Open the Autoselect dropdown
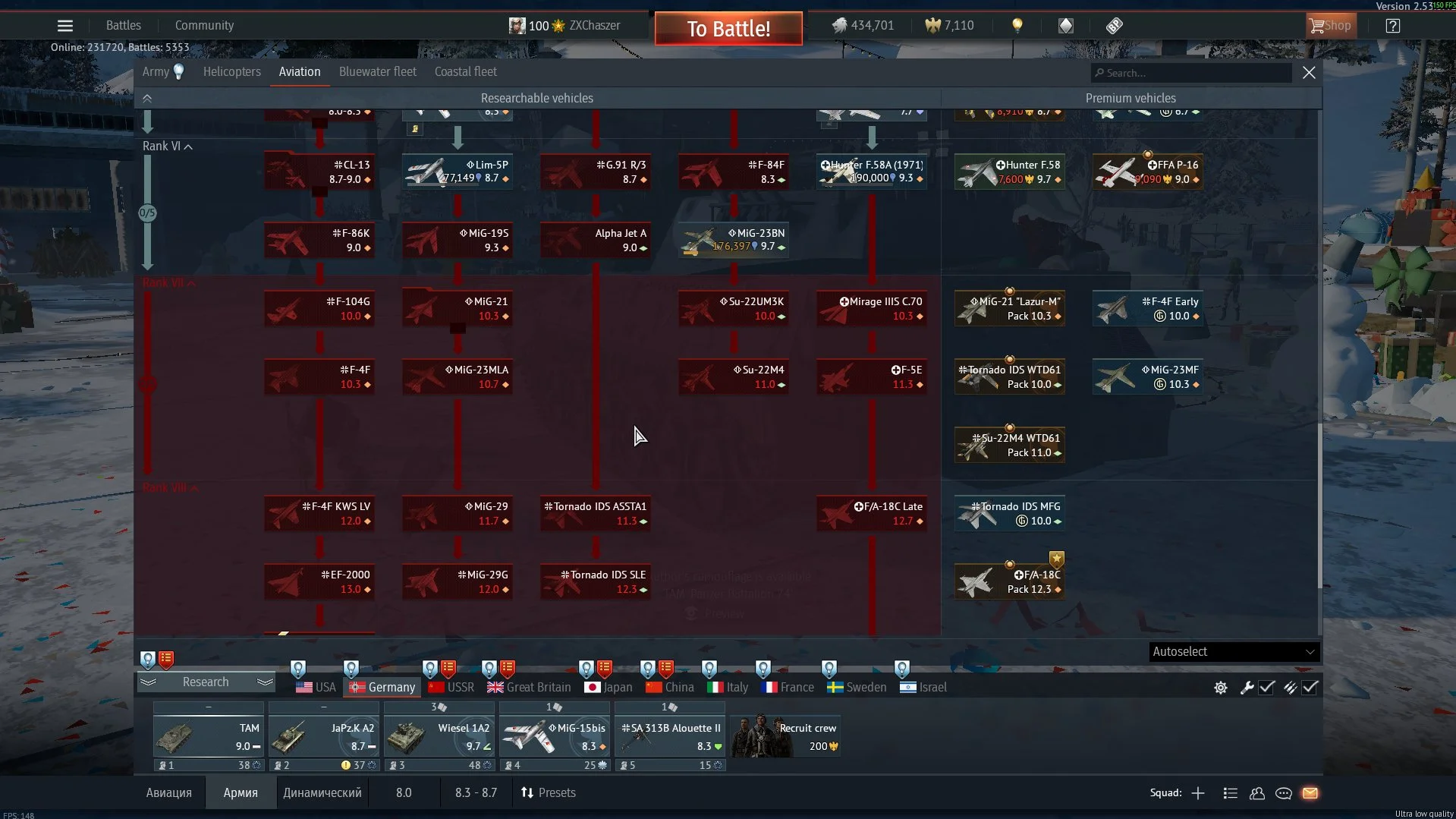This screenshot has width=1456, height=819. (x=1234, y=652)
